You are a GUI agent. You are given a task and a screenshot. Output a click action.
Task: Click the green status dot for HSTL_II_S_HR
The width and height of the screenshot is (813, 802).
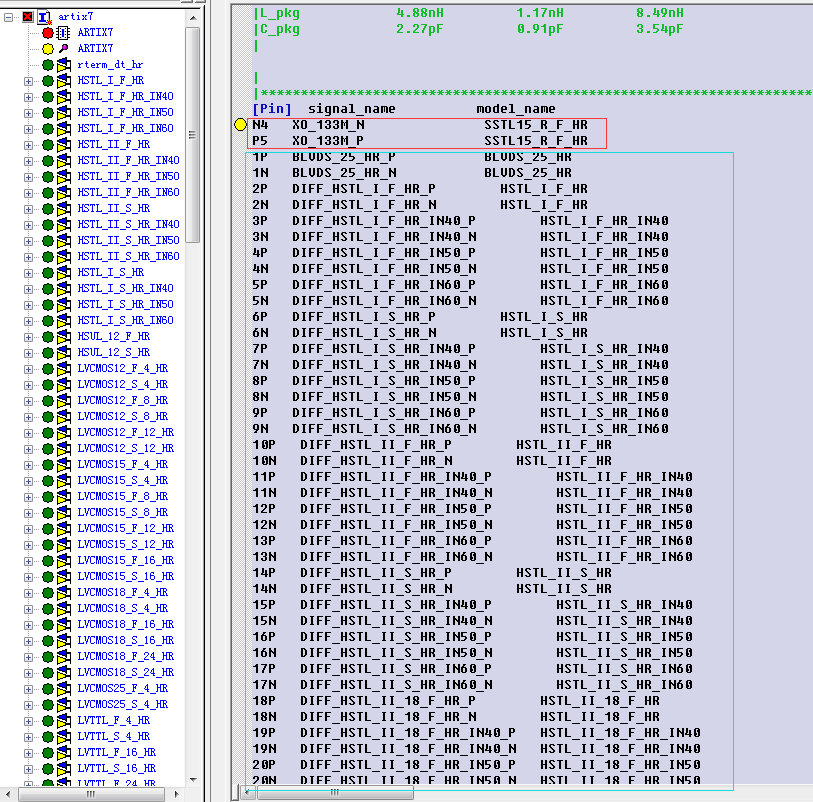pos(48,209)
